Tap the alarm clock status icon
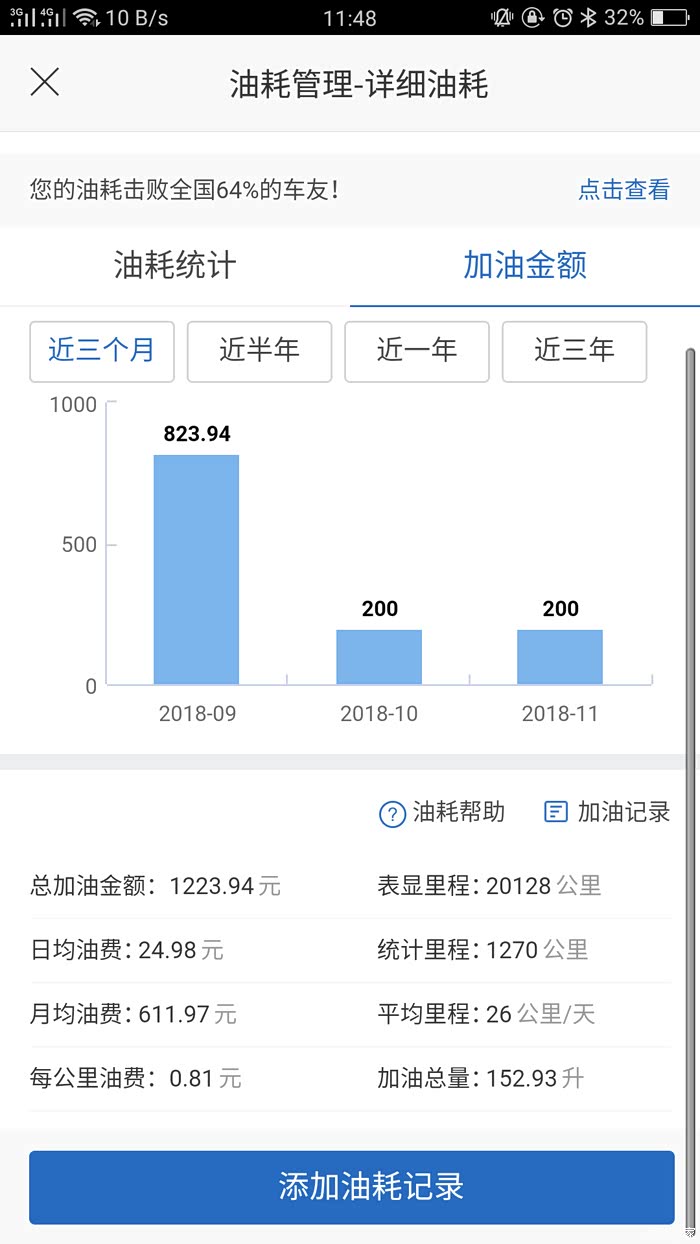The width and height of the screenshot is (700, 1244). pos(562,17)
